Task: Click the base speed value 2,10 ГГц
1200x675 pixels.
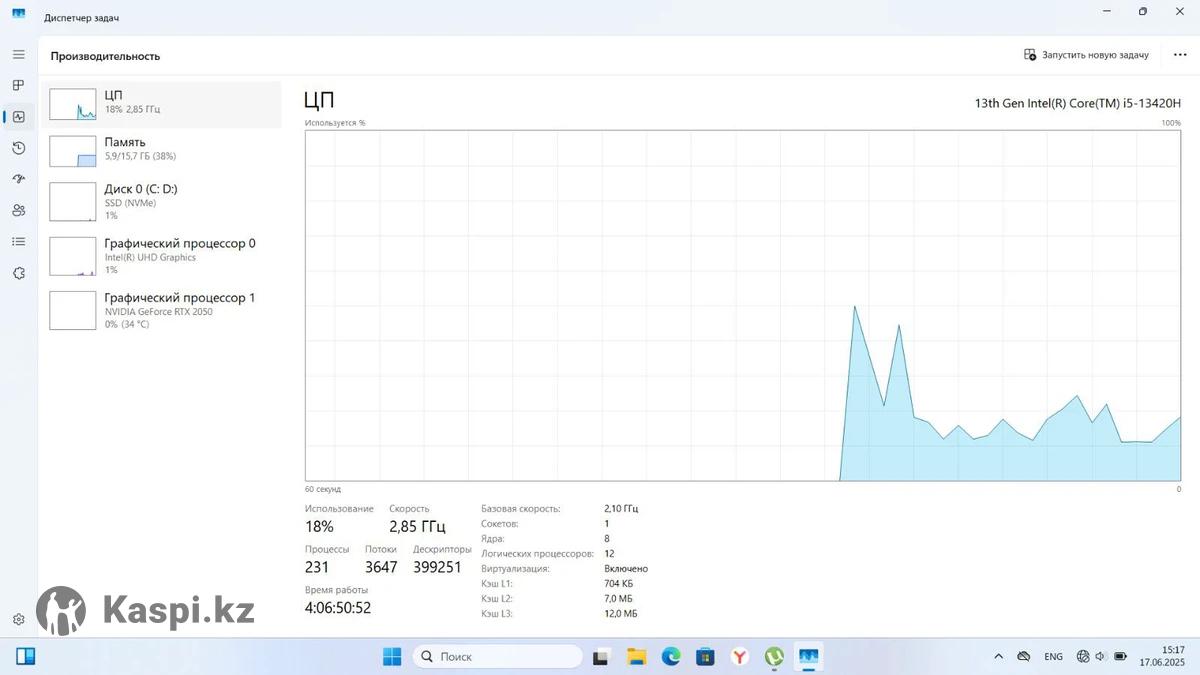Action: pos(621,508)
